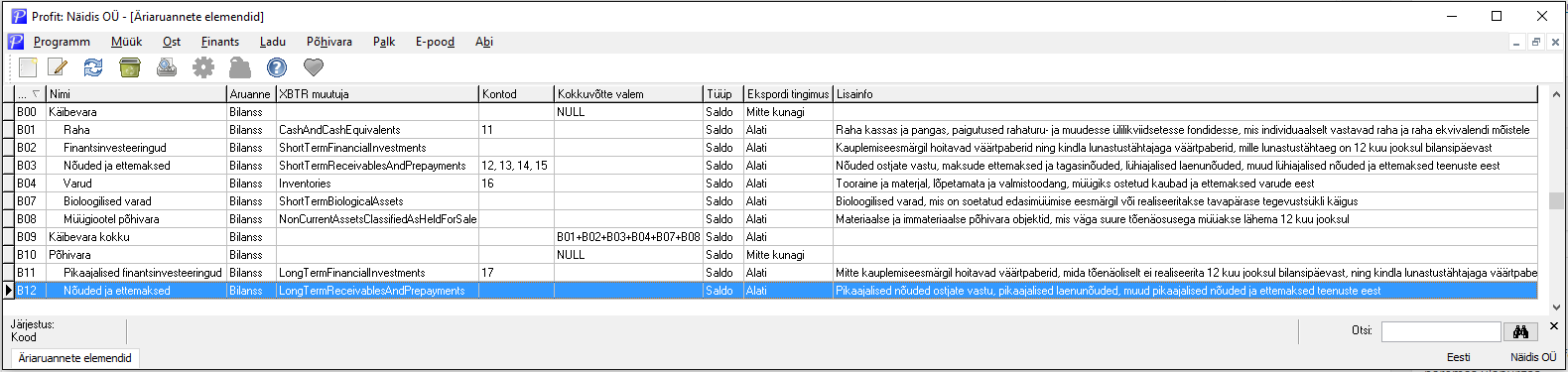Click the Kontod cell 12, 13, 14, 15
The height and width of the screenshot is (372, 1568).
click(516, 166)
